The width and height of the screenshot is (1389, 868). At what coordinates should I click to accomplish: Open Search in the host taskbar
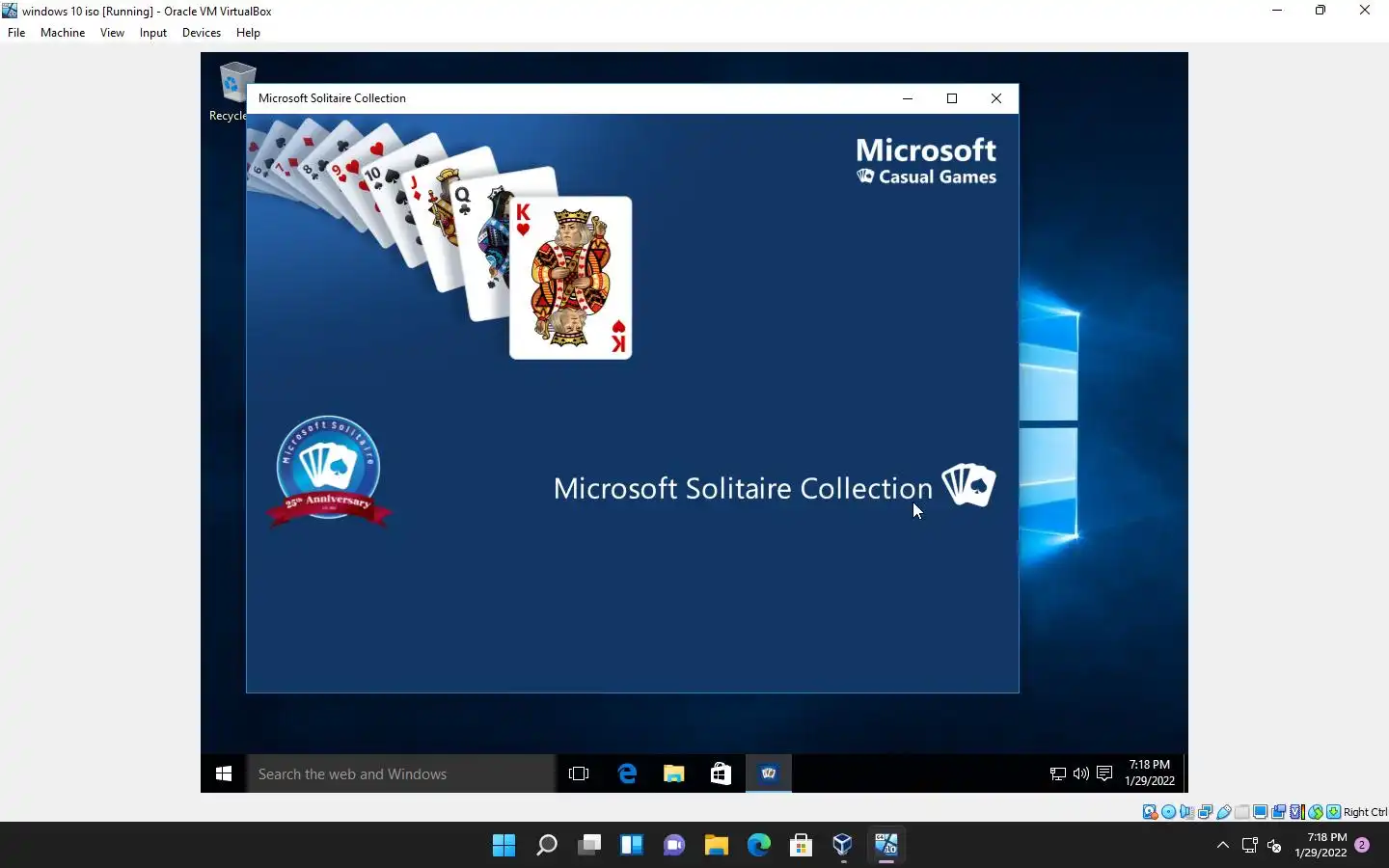(547, 846)
